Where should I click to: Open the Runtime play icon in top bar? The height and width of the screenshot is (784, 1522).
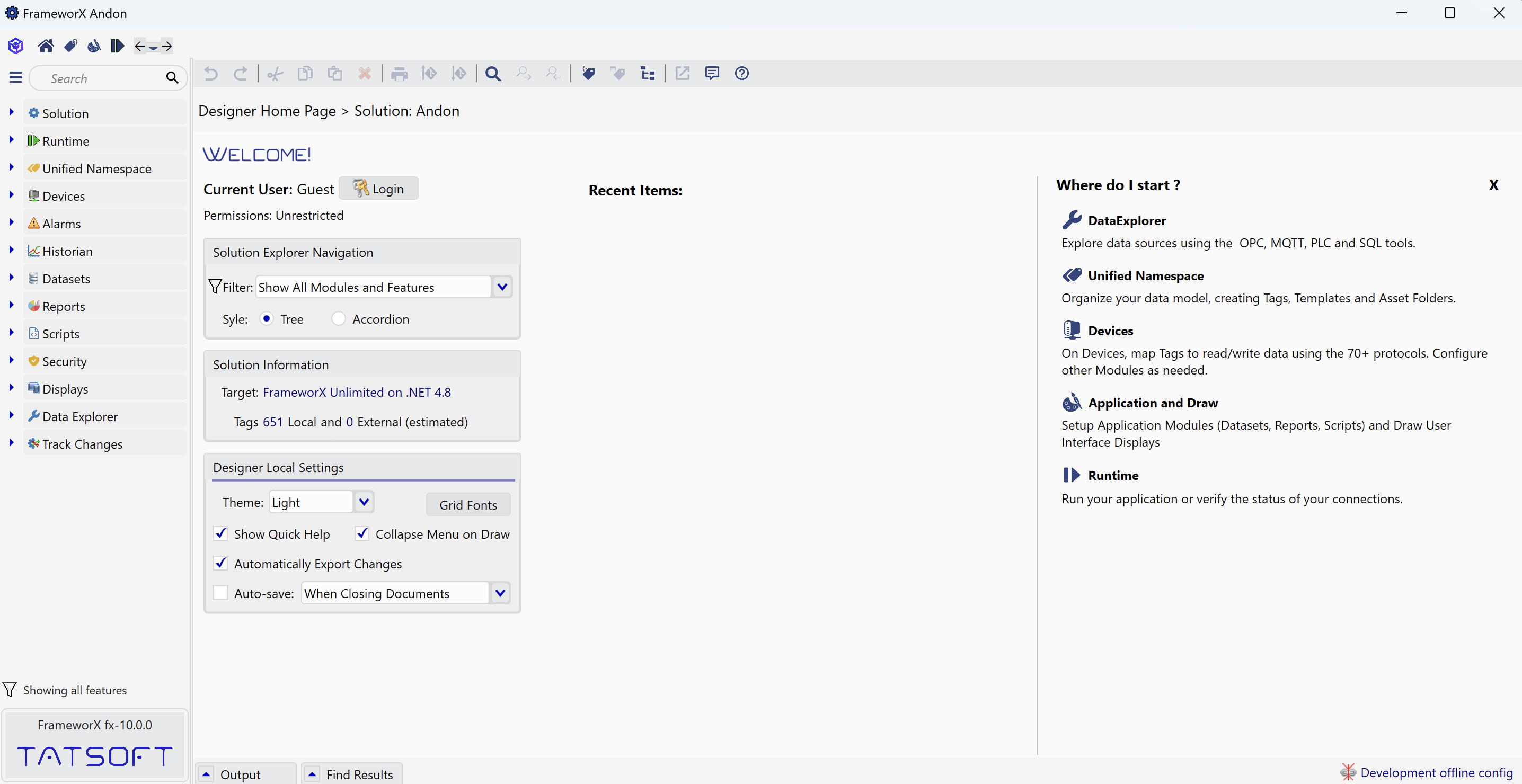[117, 46]
